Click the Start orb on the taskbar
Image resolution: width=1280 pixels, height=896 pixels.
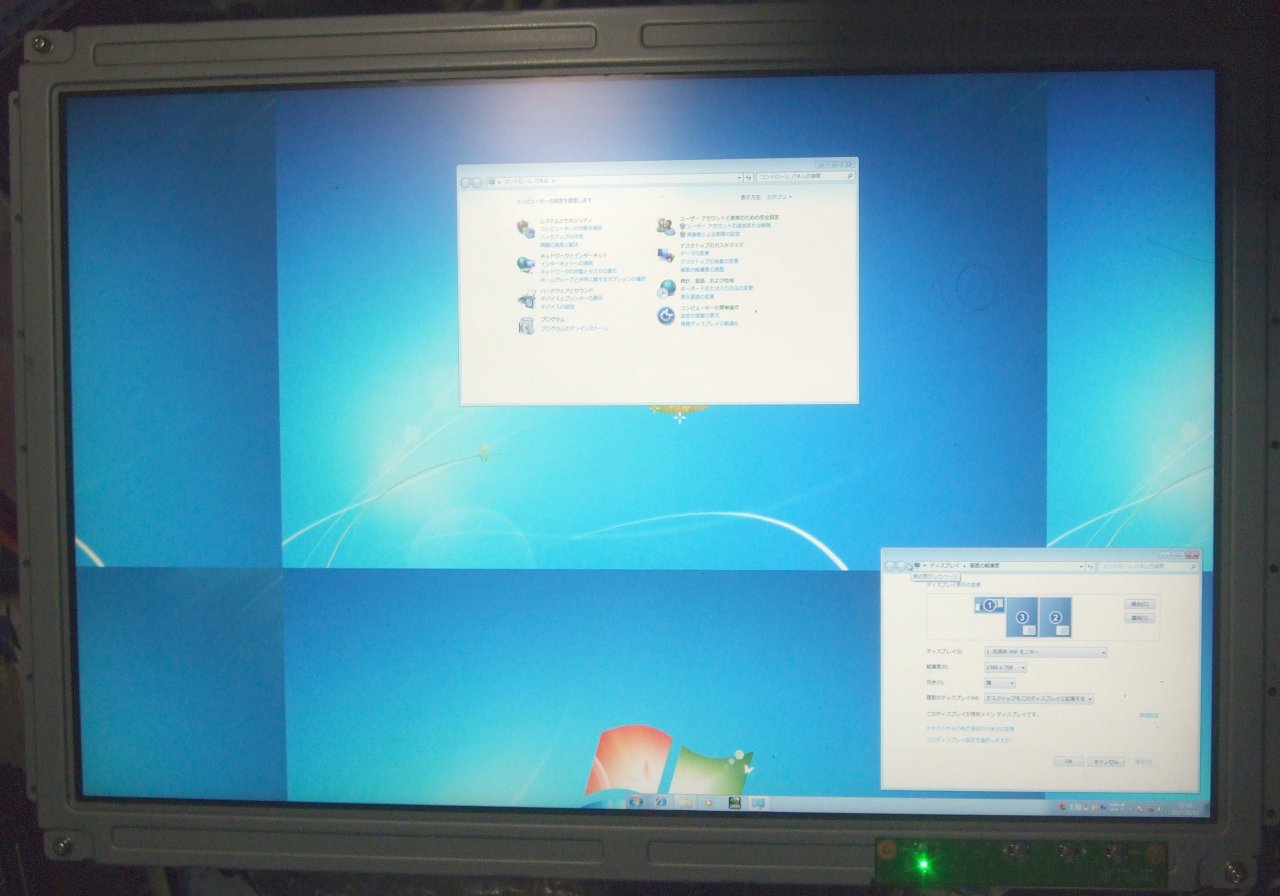[x=636, y=802]
